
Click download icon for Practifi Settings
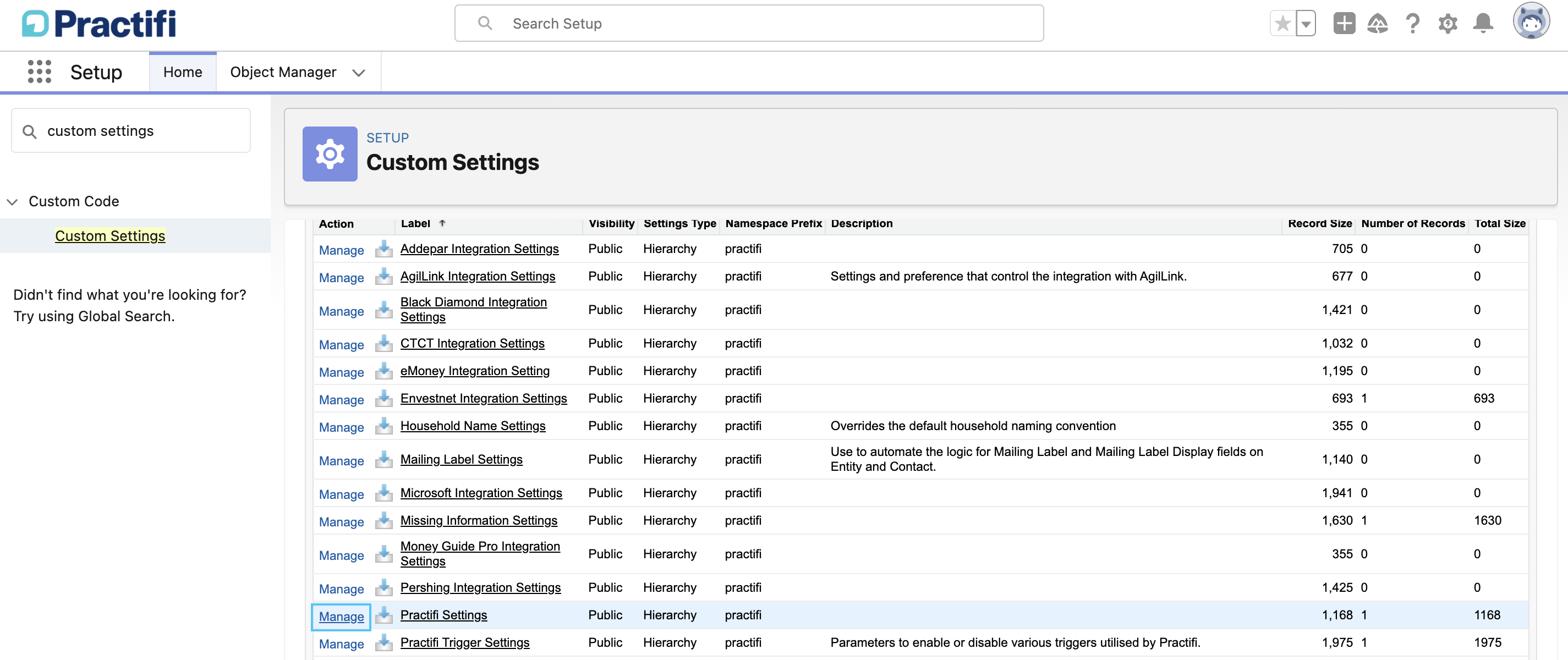click(x=383, y=615)
